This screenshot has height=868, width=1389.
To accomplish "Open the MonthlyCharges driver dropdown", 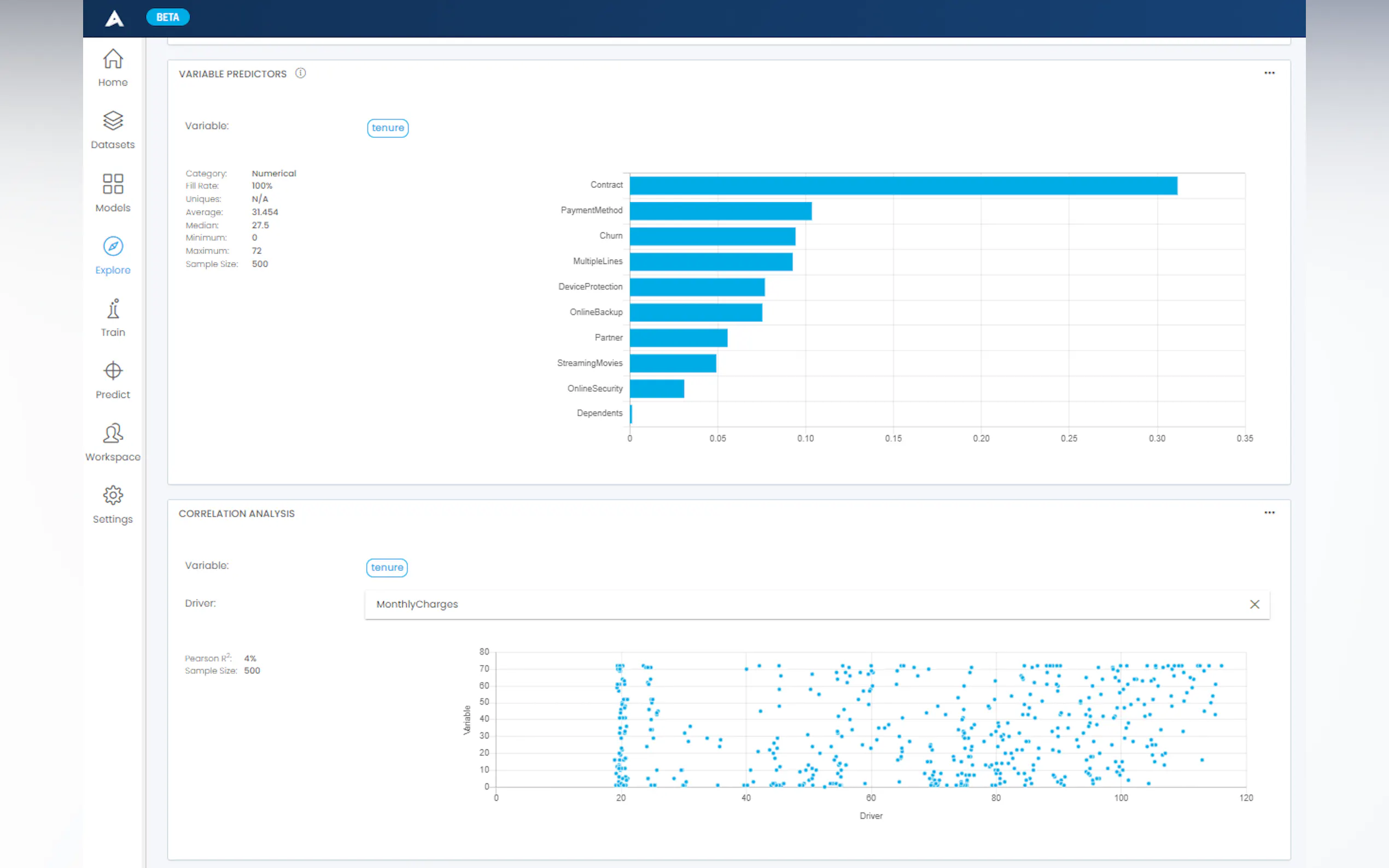I will pos(804,604).
